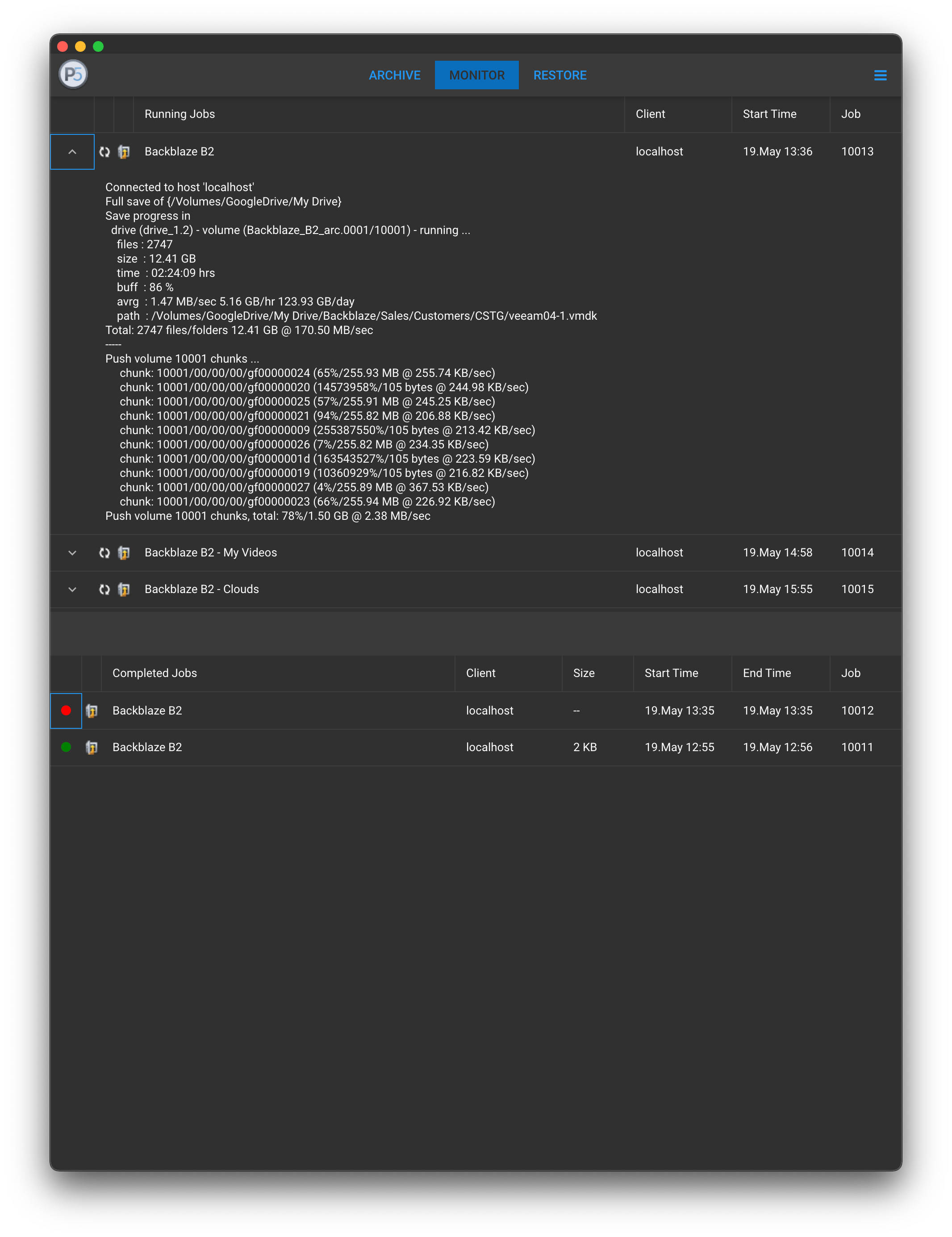Open the hamburger menu icon

pyautogui.click(x=880, y=75)
